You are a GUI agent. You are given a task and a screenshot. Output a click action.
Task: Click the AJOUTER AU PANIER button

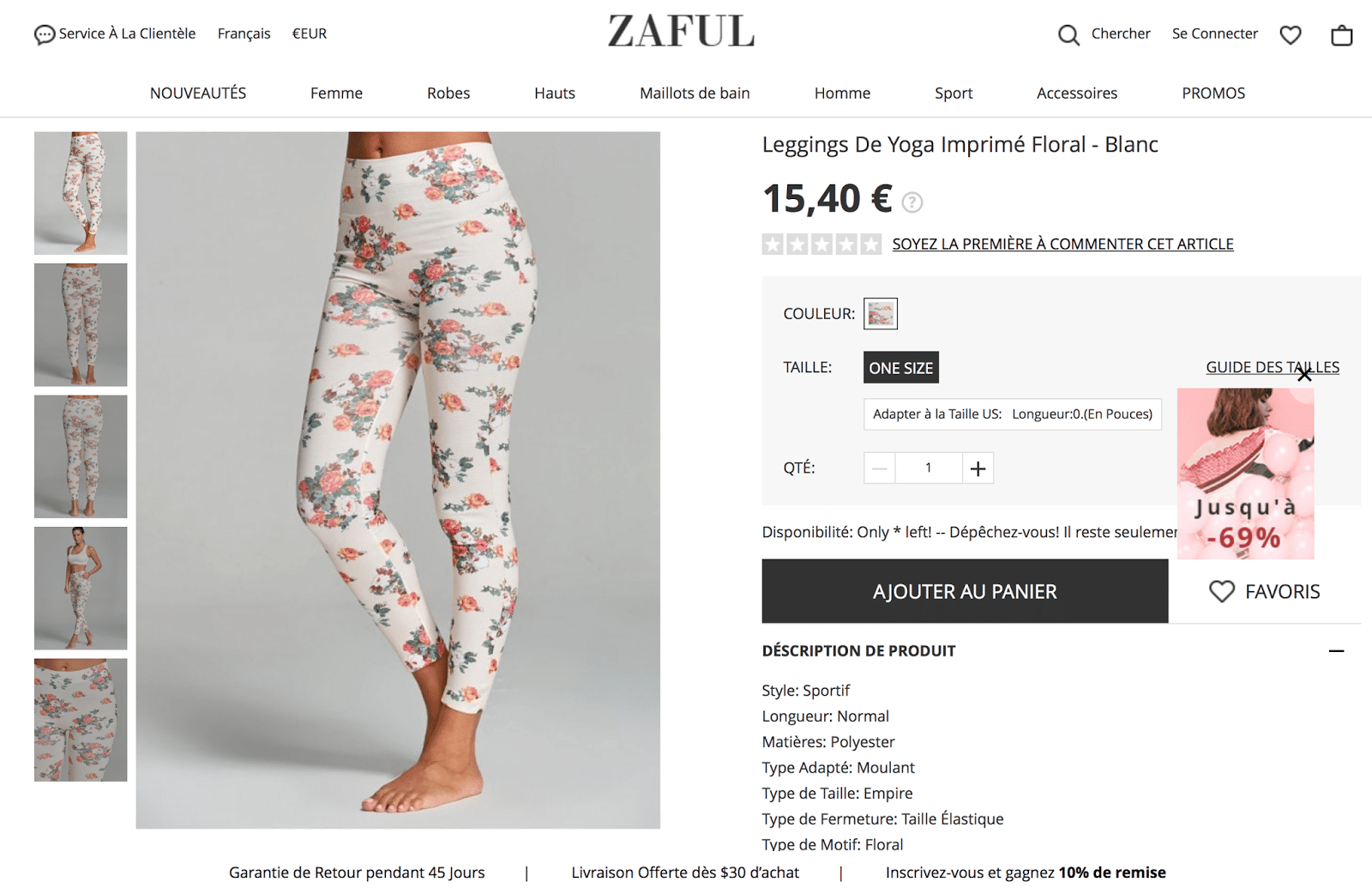click(965, 591)
